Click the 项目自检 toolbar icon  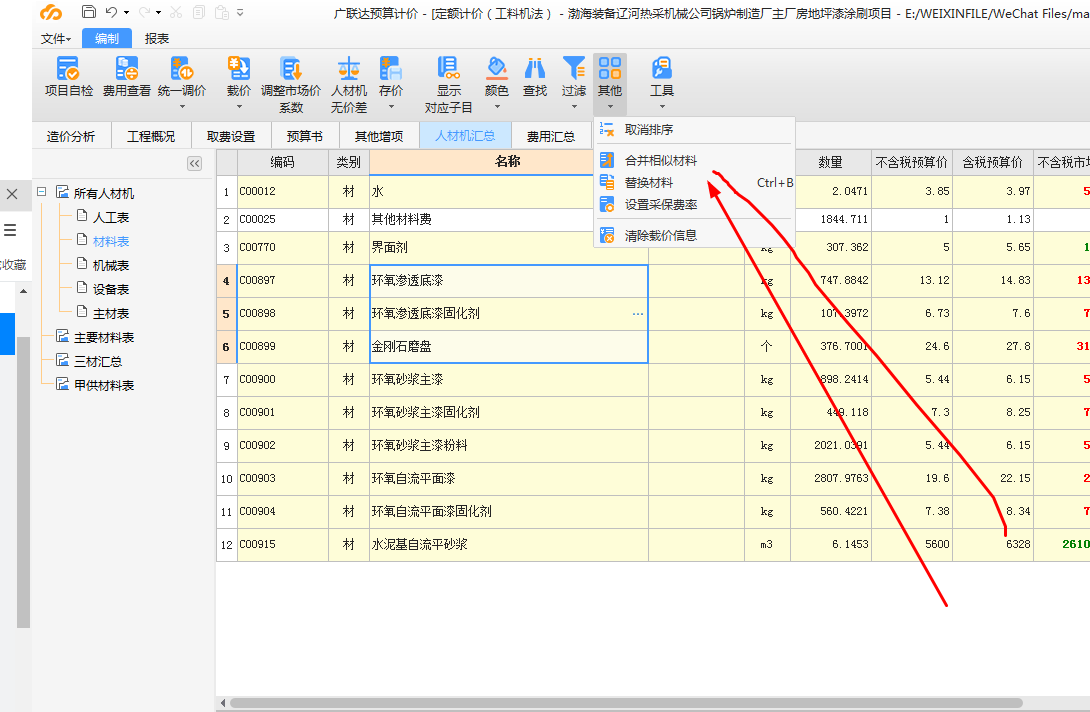pyautogui.click(x=68, y=68)
